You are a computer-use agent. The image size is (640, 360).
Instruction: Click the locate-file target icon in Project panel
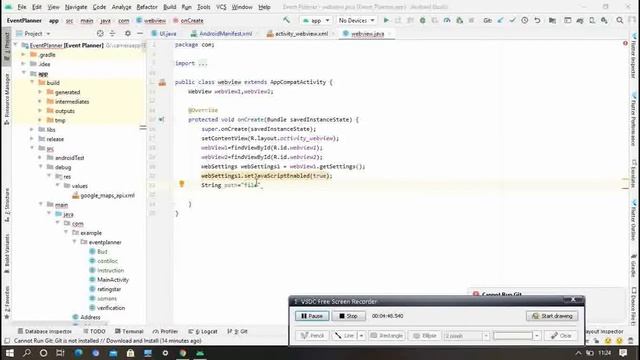(100, 33)
